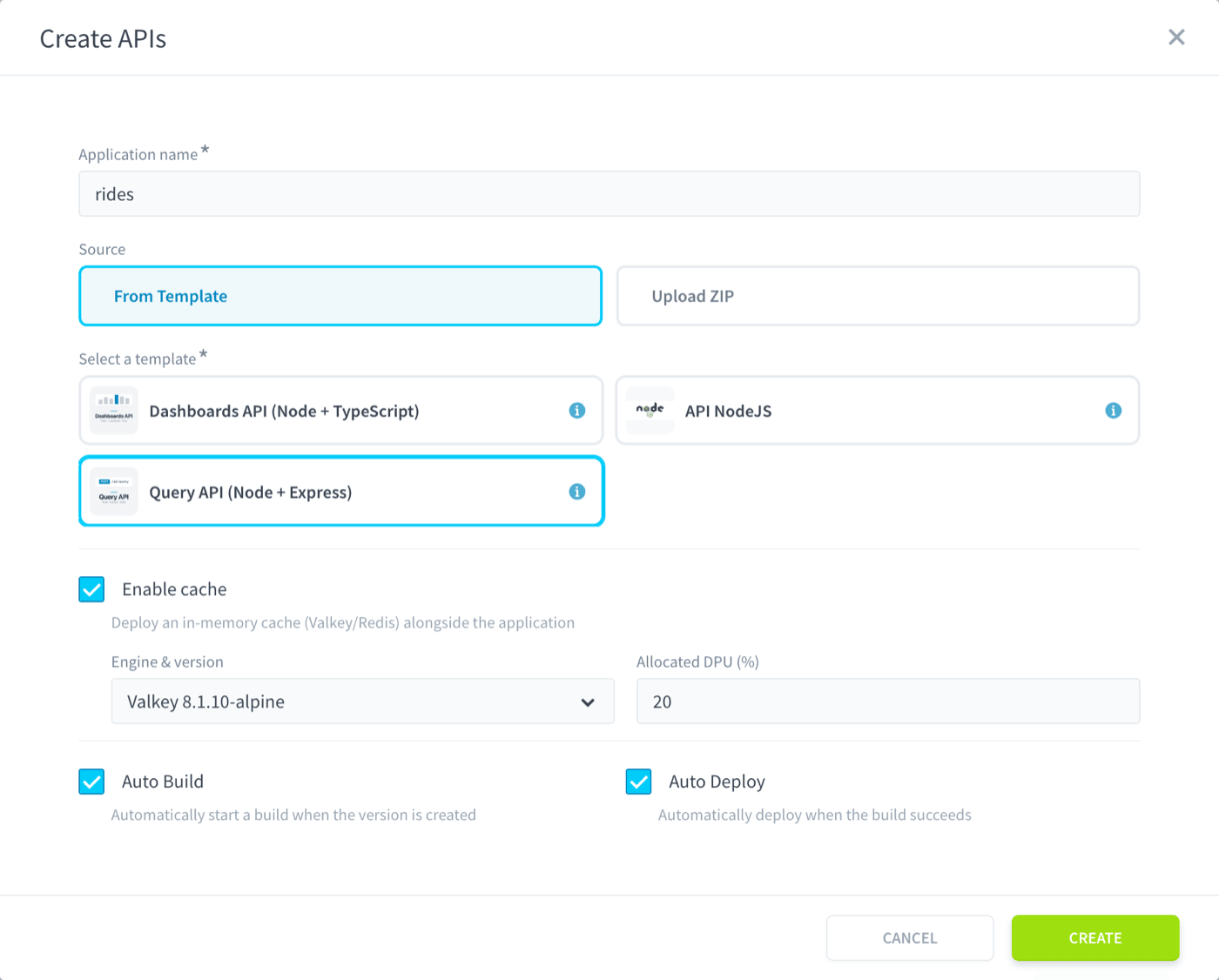Click the Application name input field
Screen dimensions: 1219x980
pos(609,194)
